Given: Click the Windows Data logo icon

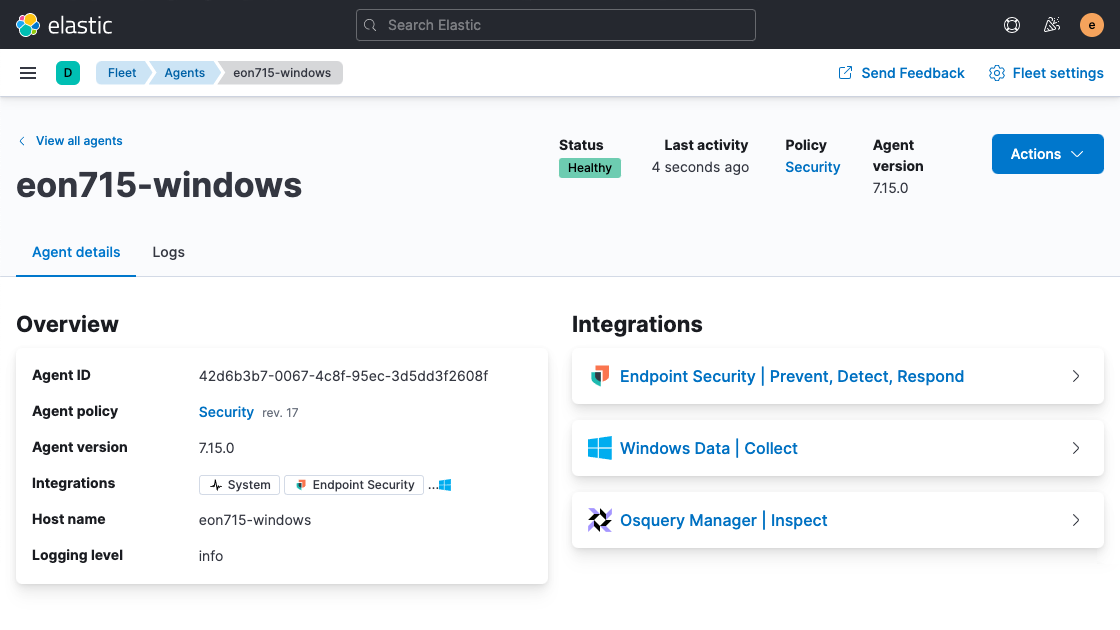Looking at the screenshot, I should [599, 448].
